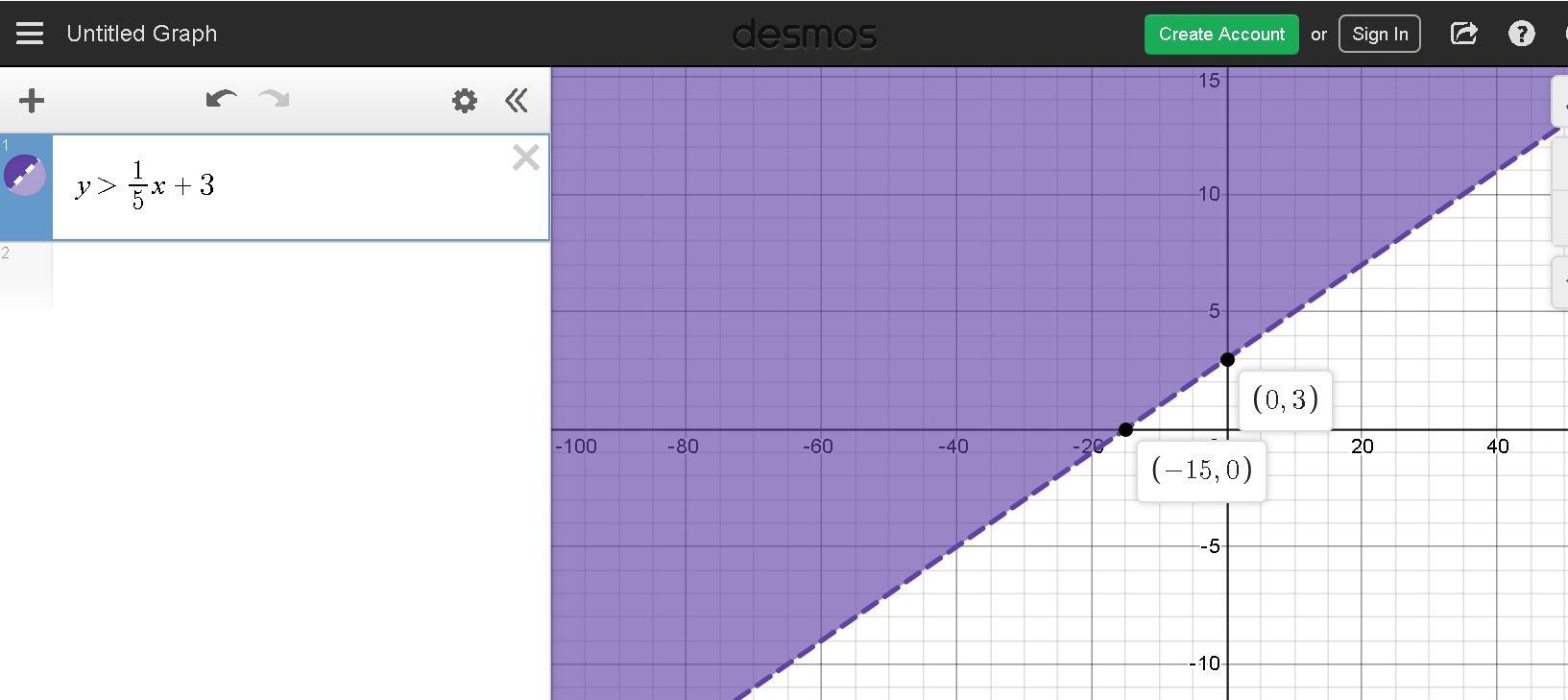
Task: Delete expression 1 with the X
Action: 525,157
